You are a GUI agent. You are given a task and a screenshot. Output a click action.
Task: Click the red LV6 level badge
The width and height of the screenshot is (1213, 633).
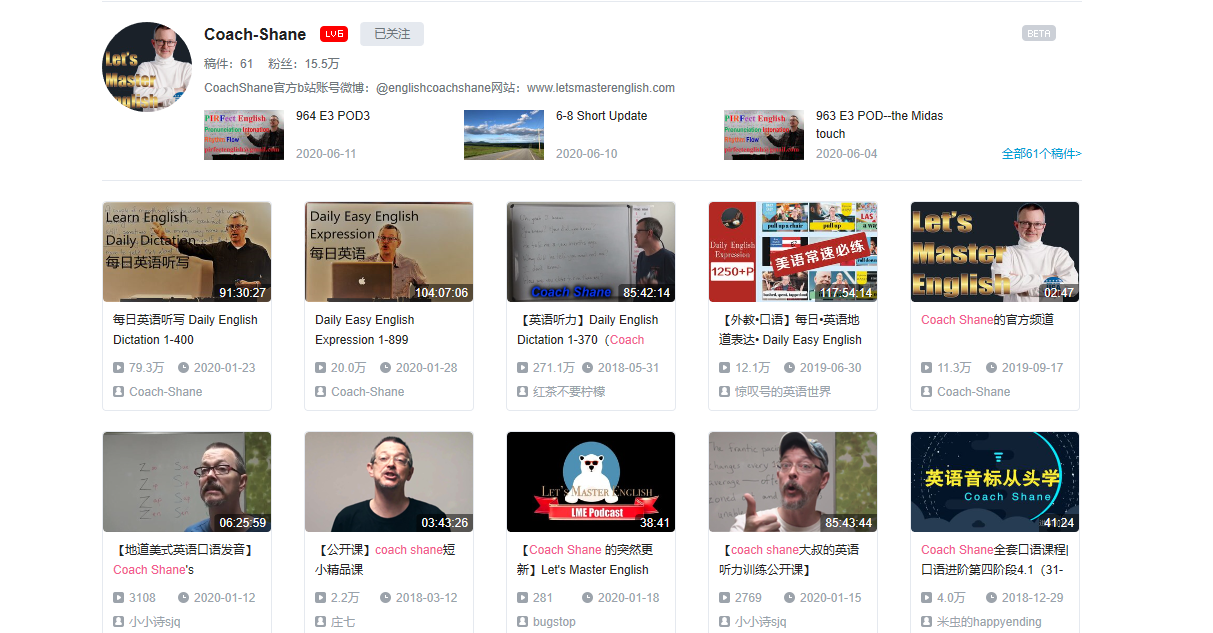point(334,34)
